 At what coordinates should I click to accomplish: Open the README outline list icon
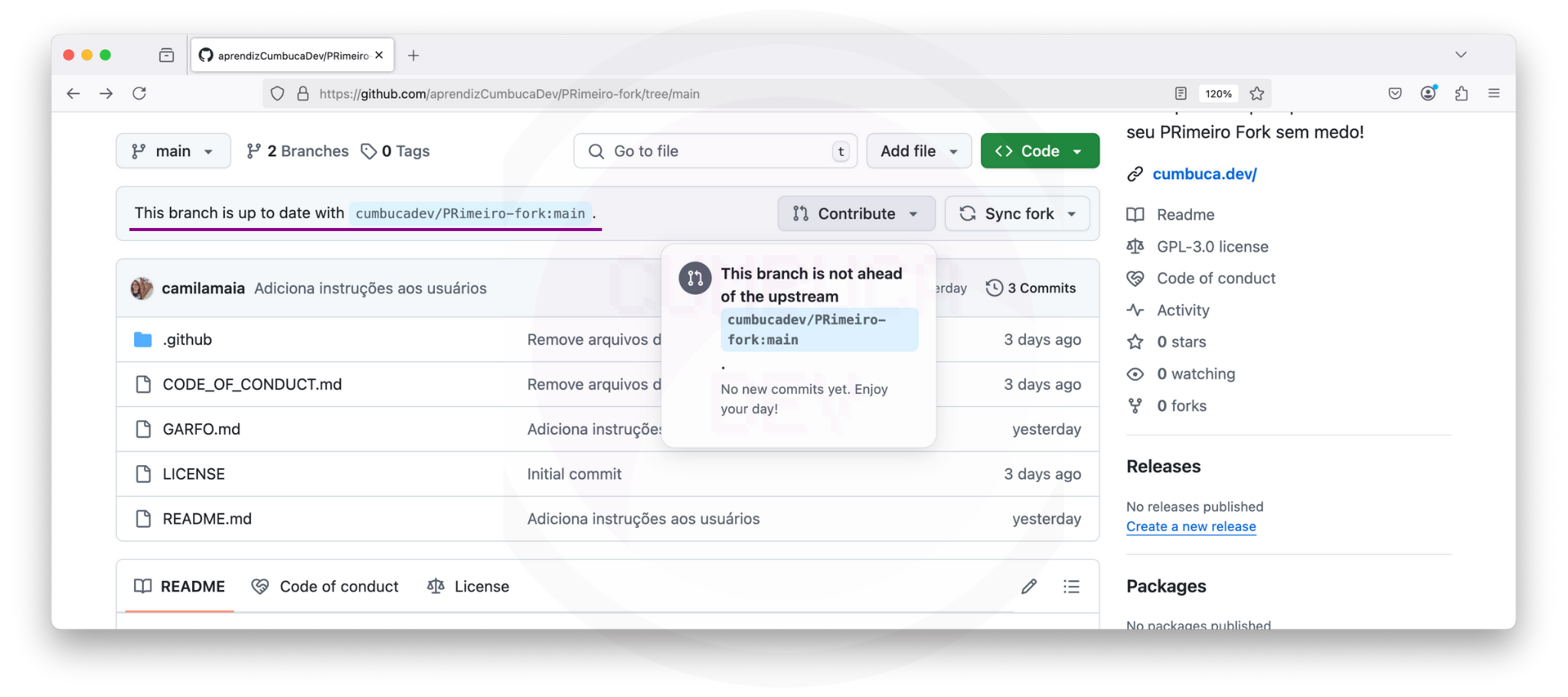point(1071,586)
